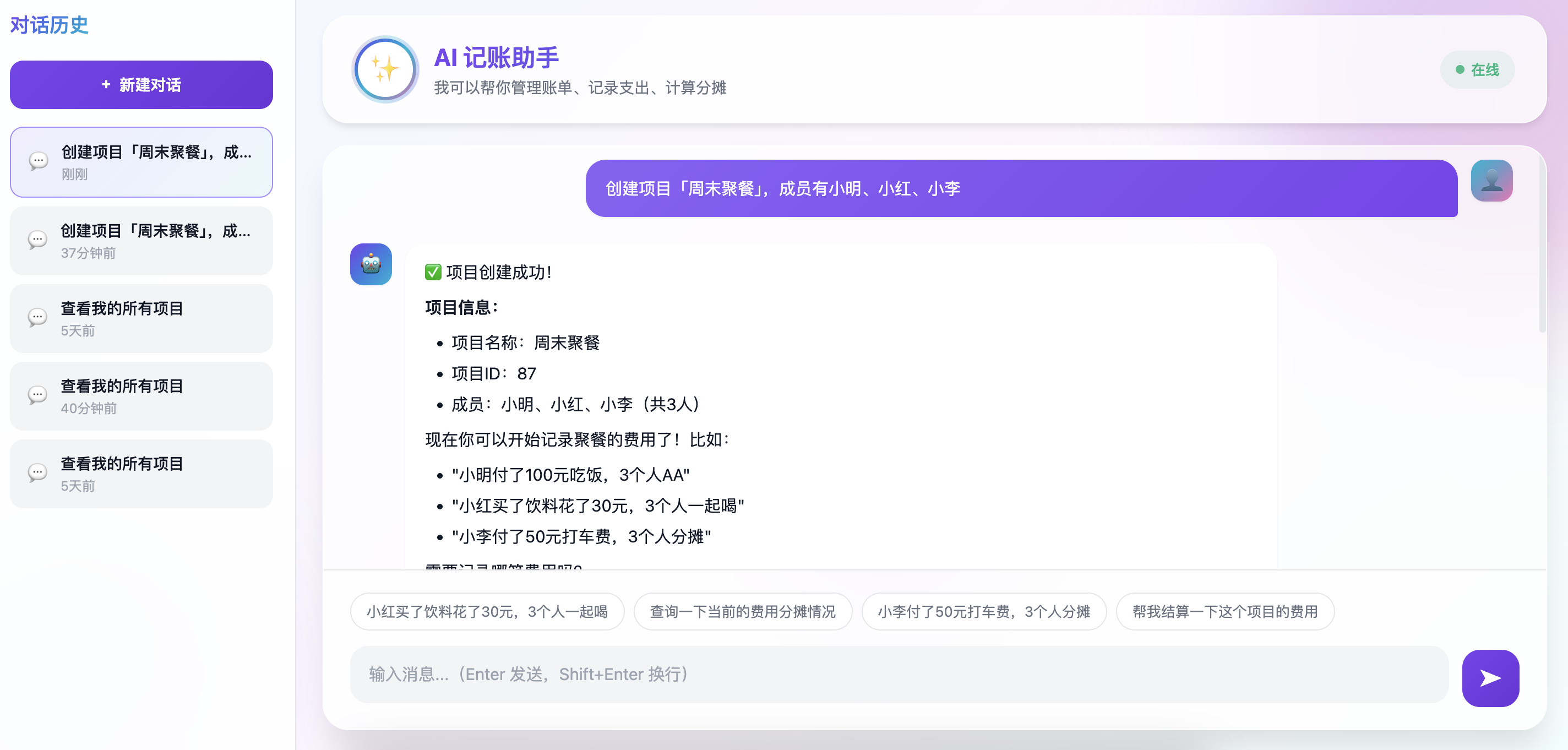This screenshot has height=750, width=1568.
Task: Choose suggestion 小李付了50元打车费
Action: [x=983, y=611]
